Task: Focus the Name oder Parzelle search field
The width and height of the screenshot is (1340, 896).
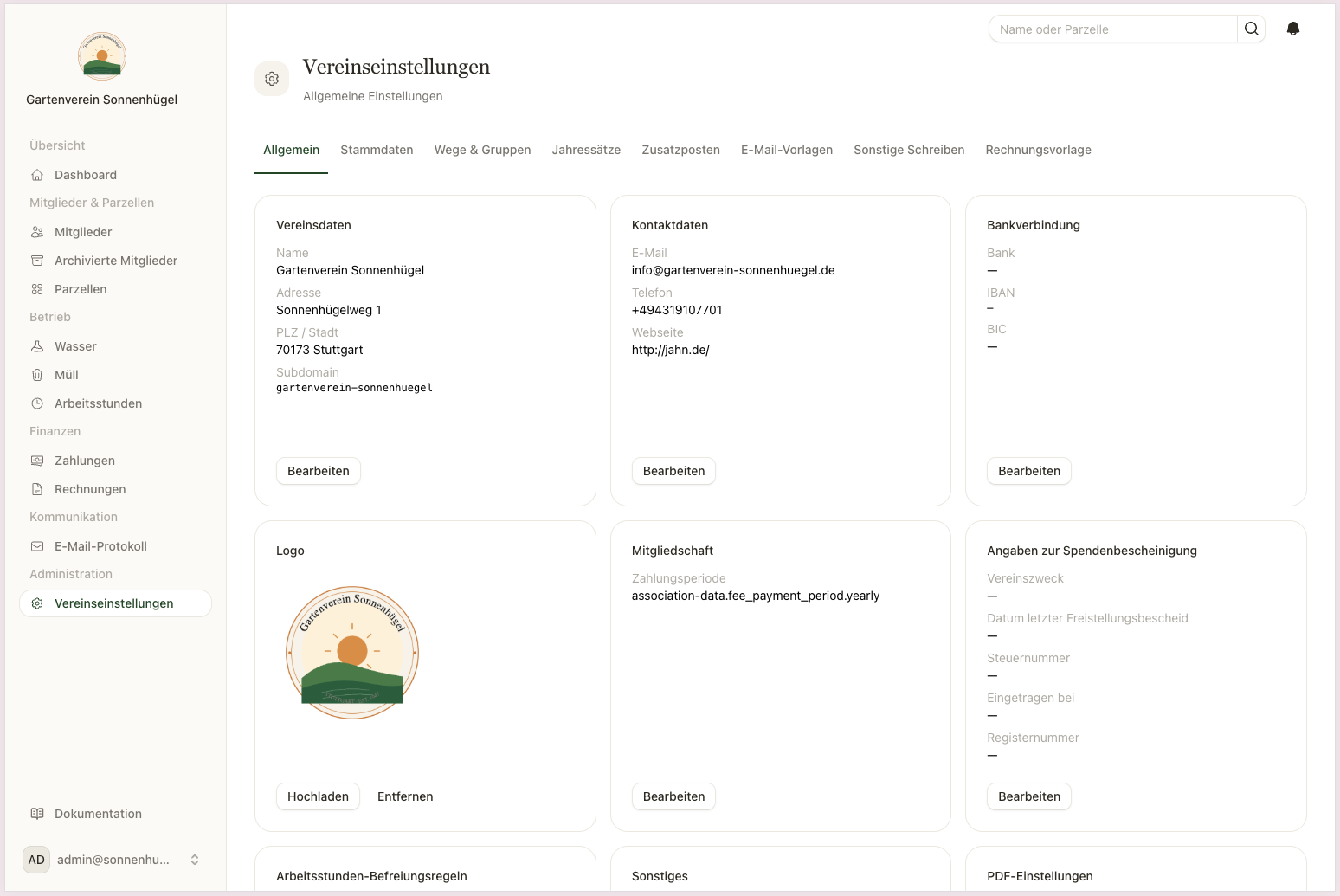Action: point(1113,29)
